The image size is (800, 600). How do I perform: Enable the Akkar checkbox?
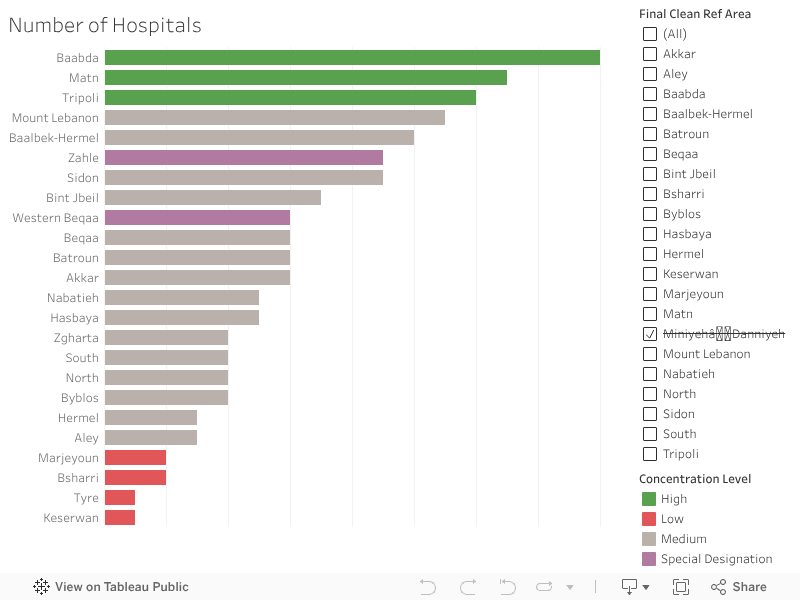pos(649,53)
